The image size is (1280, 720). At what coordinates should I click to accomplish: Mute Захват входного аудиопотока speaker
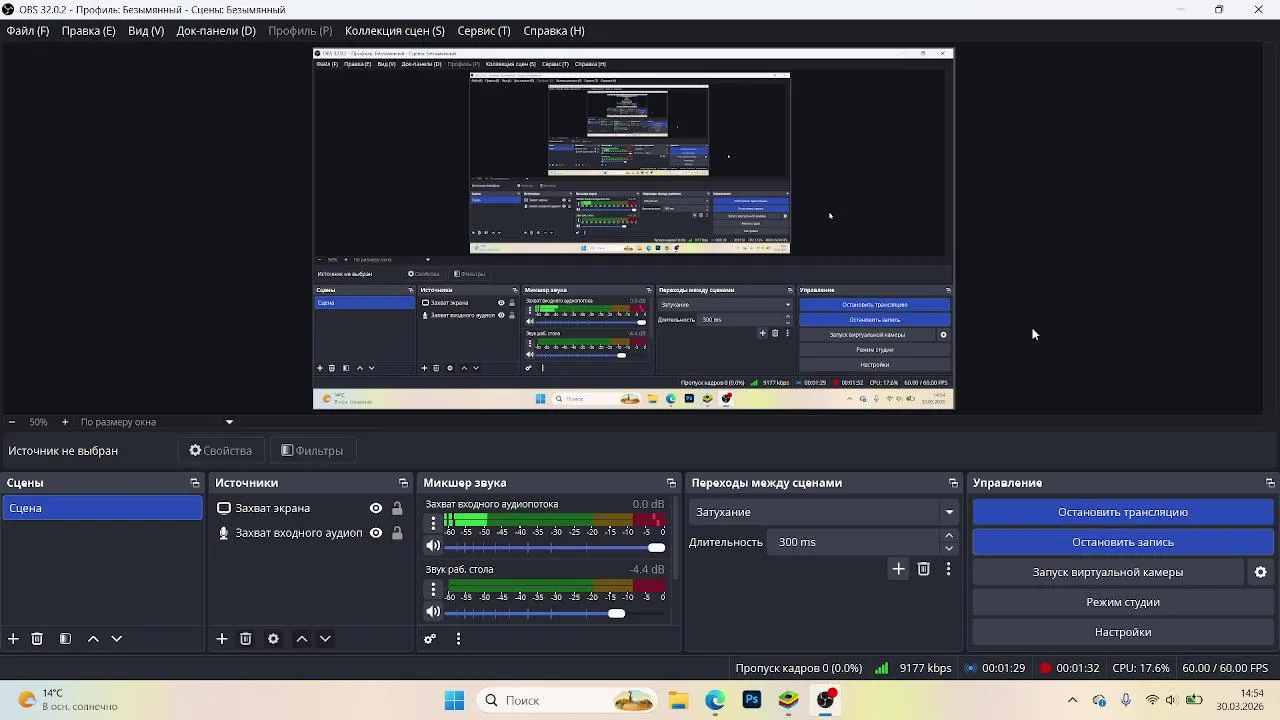pos(433,546)
